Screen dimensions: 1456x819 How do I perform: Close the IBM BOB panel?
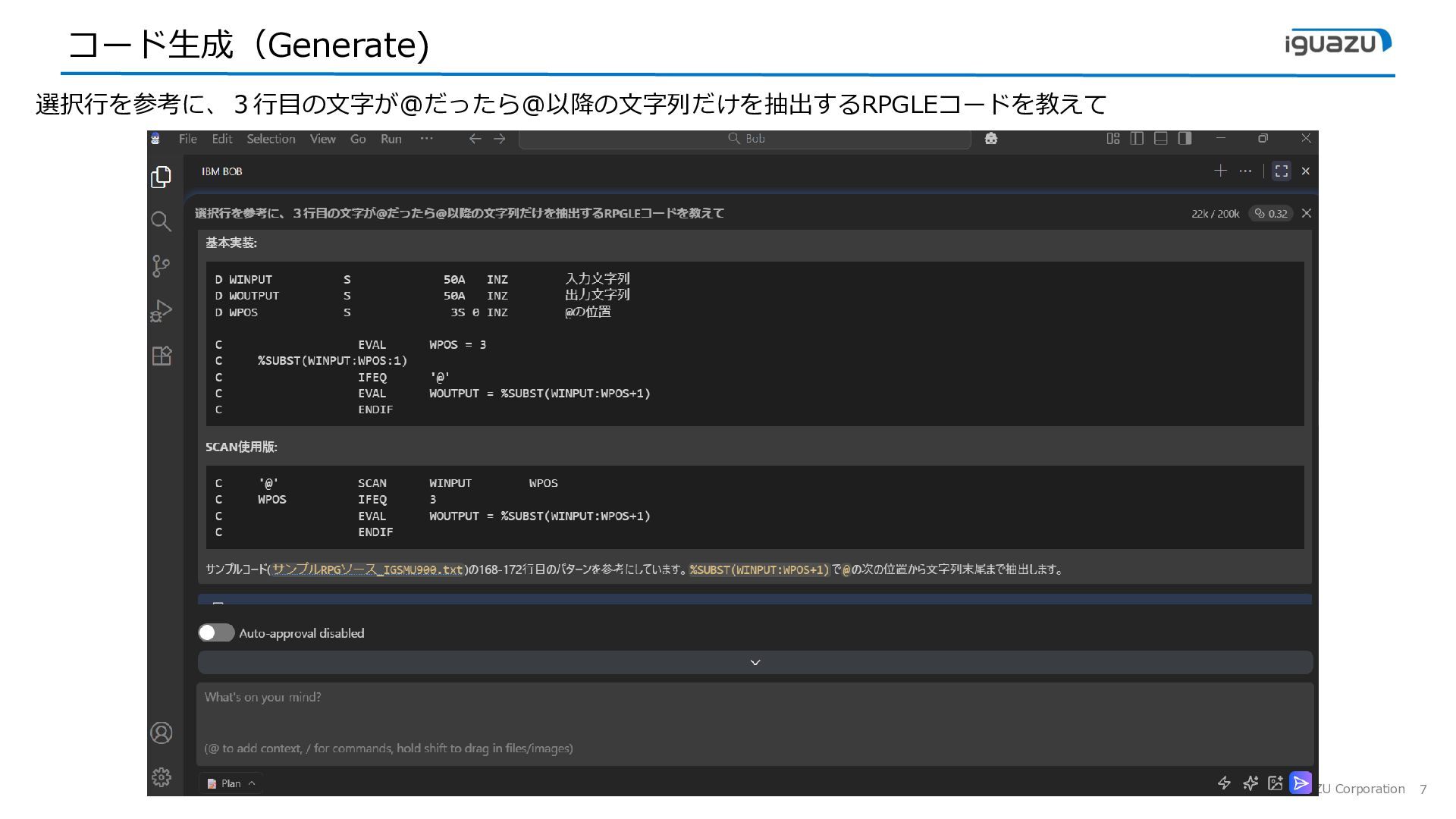(1305, 171)
